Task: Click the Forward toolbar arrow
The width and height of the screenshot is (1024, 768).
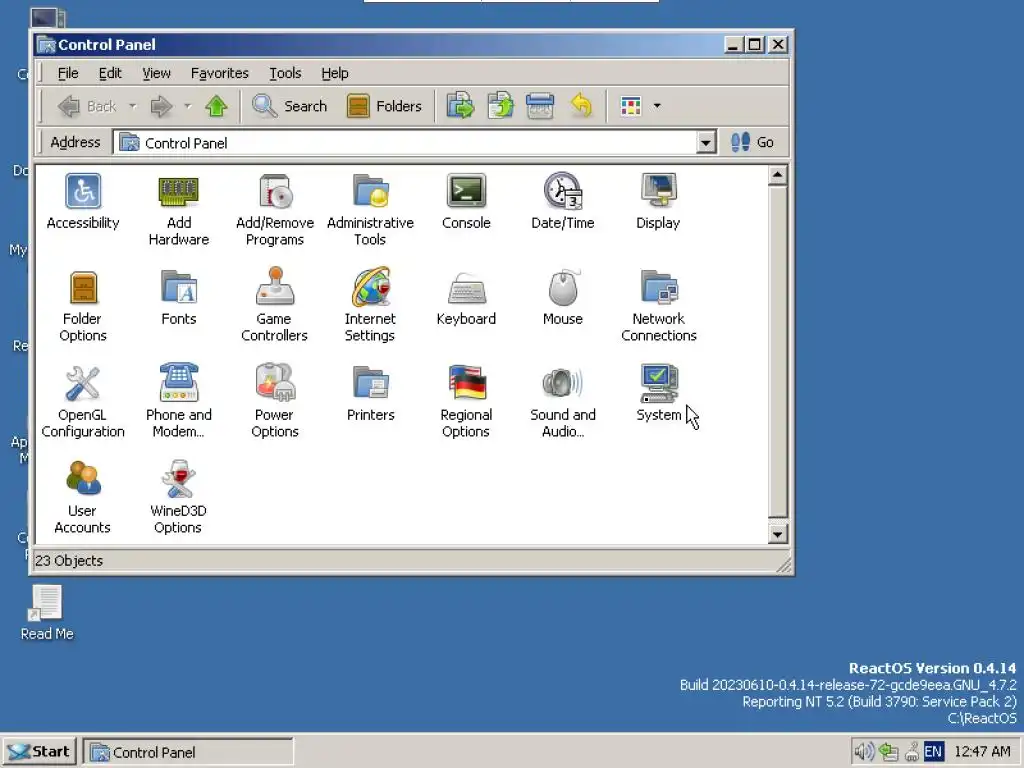Action: (x=161, y=106)
